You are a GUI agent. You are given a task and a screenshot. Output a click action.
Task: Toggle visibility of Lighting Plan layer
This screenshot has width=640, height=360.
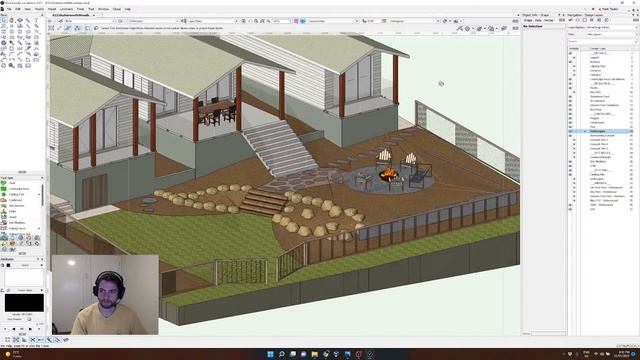(x=574, y=66)
